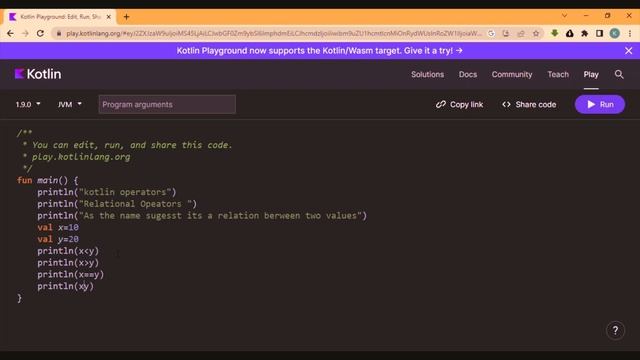Go back with the browser back arrow

[x=10, y=33]
